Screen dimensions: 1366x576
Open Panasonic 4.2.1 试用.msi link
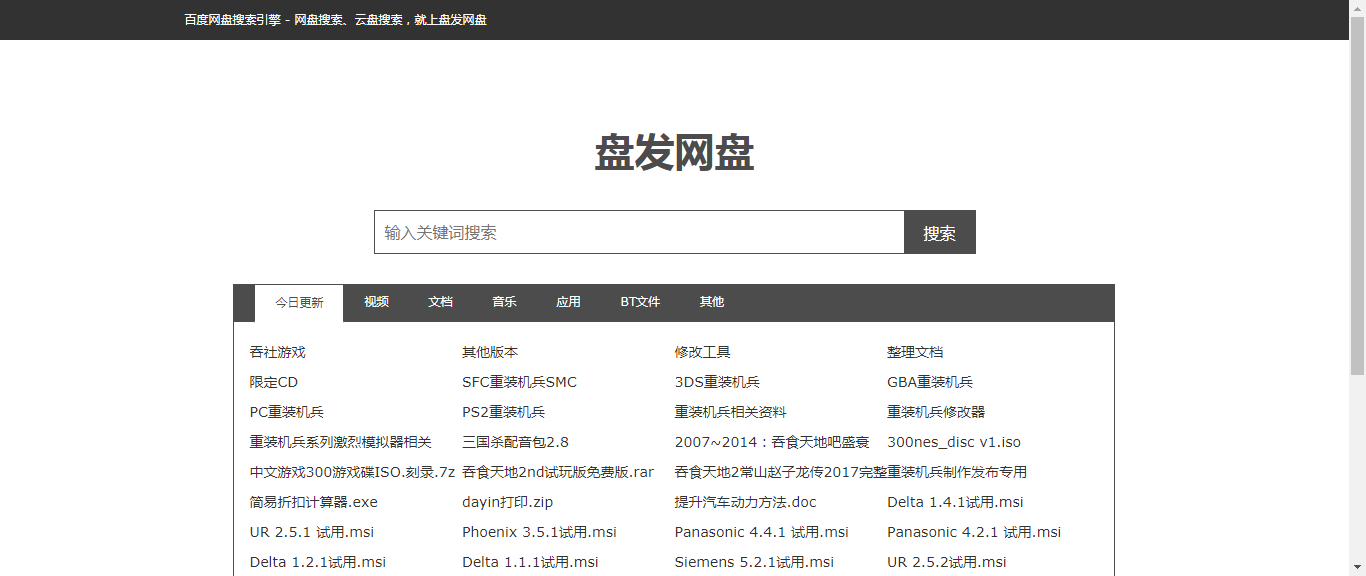coord(974,532)
